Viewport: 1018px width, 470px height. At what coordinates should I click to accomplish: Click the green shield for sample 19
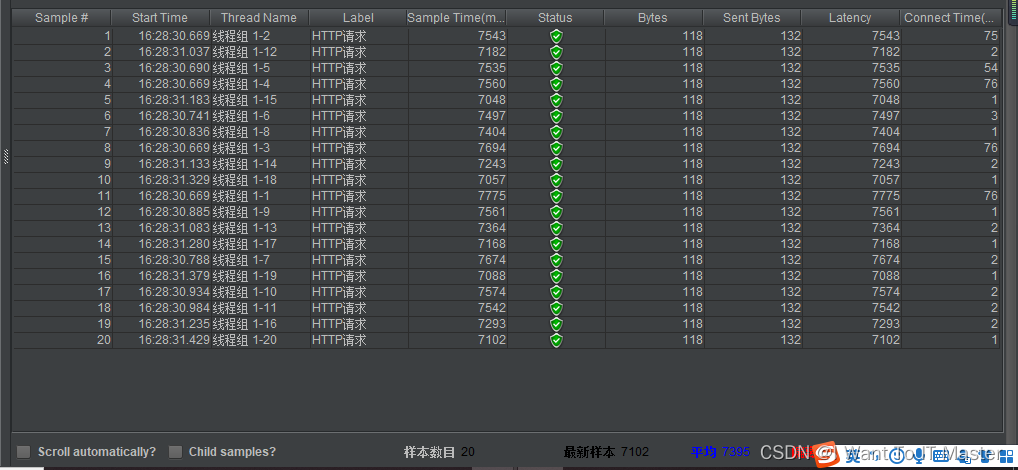pyautogui.click(x=556, y=323)
